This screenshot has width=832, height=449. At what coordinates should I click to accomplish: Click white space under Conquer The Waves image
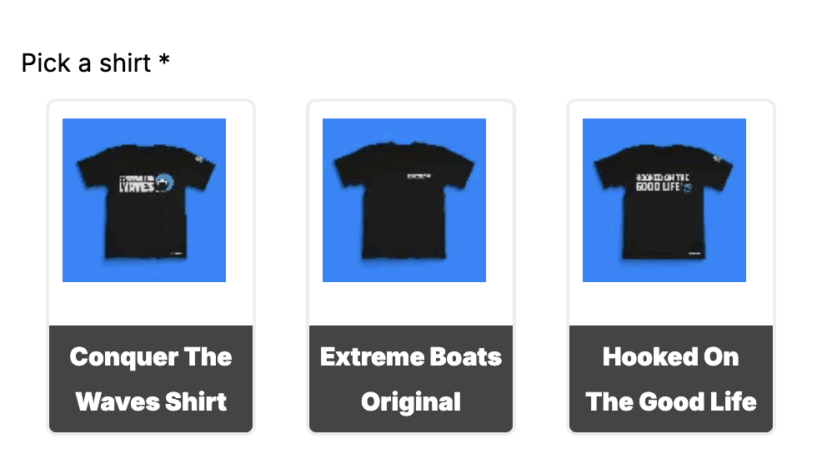tap(151, 304)
